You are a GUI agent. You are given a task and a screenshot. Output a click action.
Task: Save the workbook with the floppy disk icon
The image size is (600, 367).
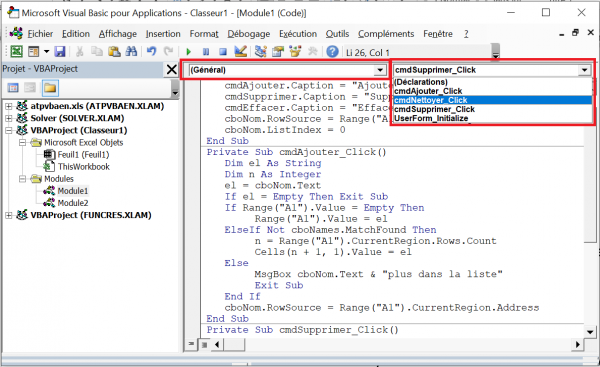pyautogui.click(x=60, y=51)
